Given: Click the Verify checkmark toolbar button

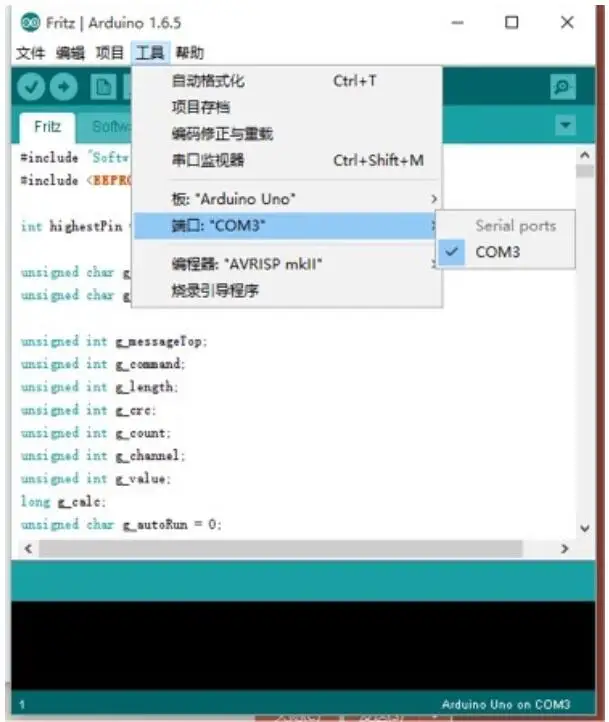Looking at the screenshot, I should click(31, 87).
